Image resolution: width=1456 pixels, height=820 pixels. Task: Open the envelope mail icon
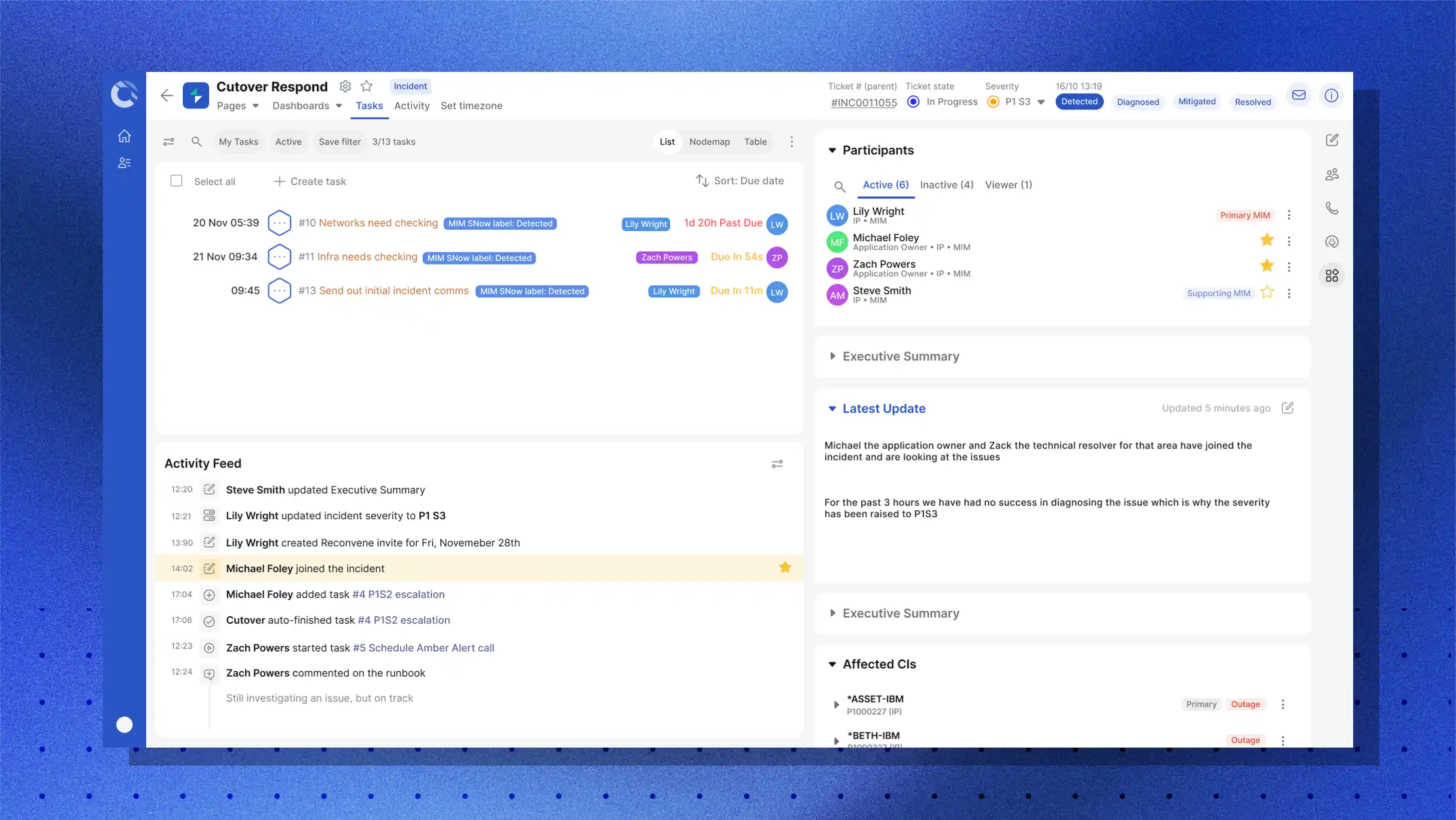1298,95
